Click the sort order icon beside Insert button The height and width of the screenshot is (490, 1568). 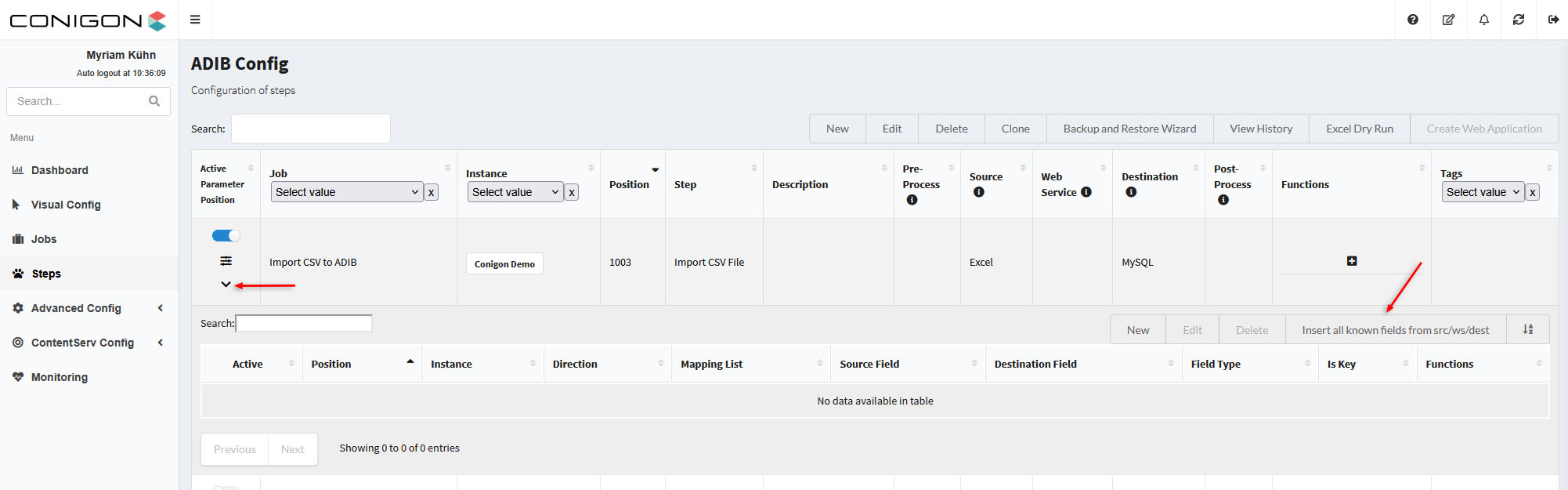pyautogui.click(x=1527, y=330)
